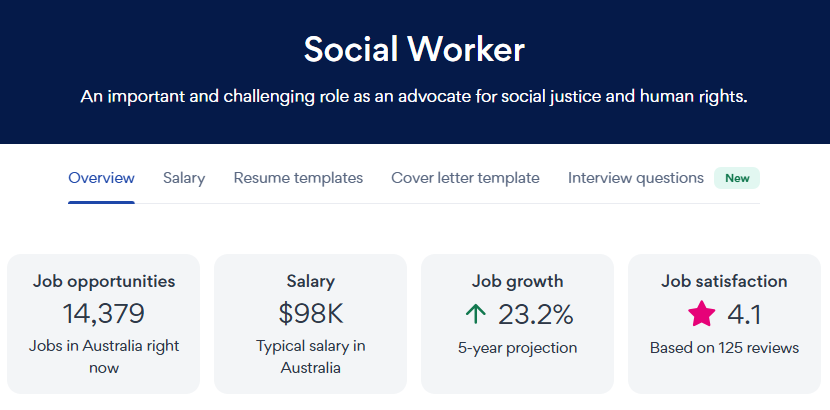Click the Job growth card heading
This screenshot has width=830, height=410.
(517, 281)
